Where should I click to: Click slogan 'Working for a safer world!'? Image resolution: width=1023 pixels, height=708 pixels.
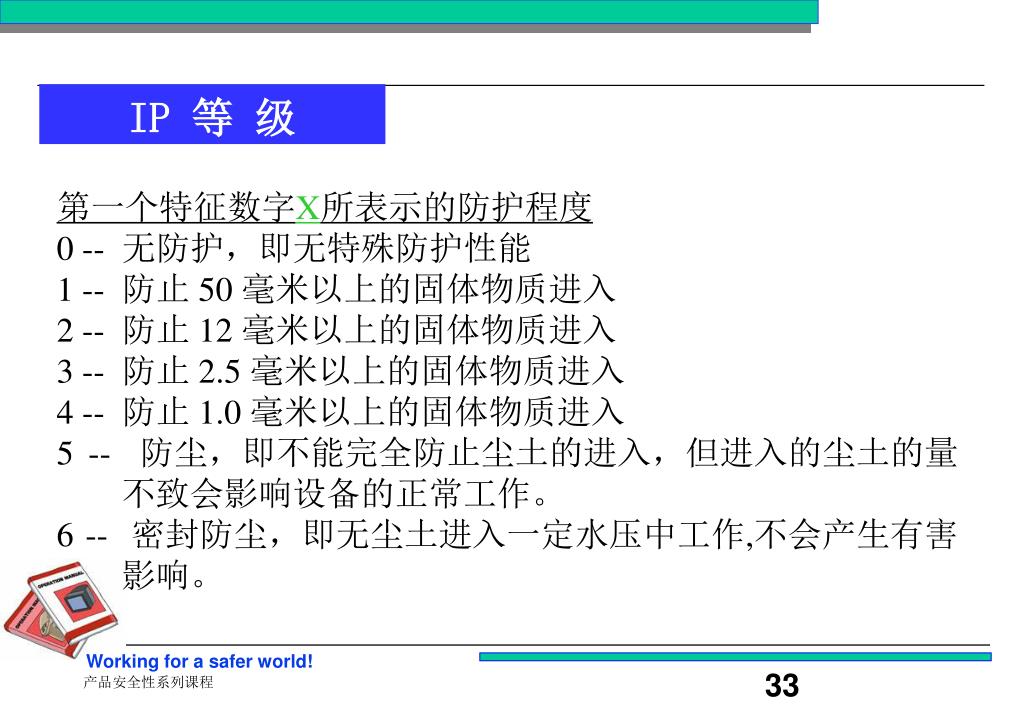[x=200, y=661]
